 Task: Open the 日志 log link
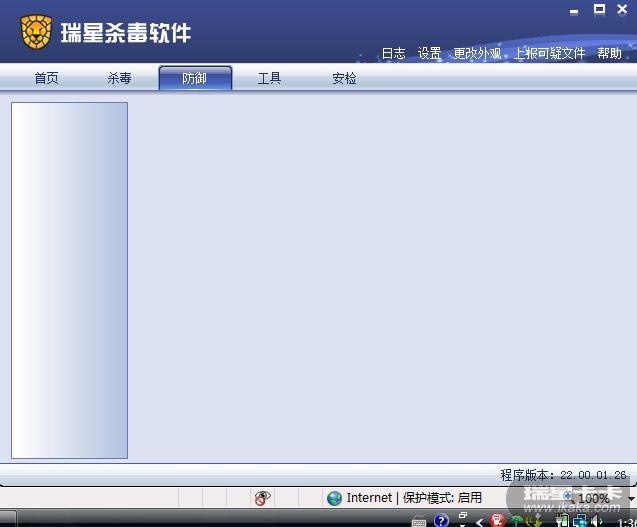393,53
